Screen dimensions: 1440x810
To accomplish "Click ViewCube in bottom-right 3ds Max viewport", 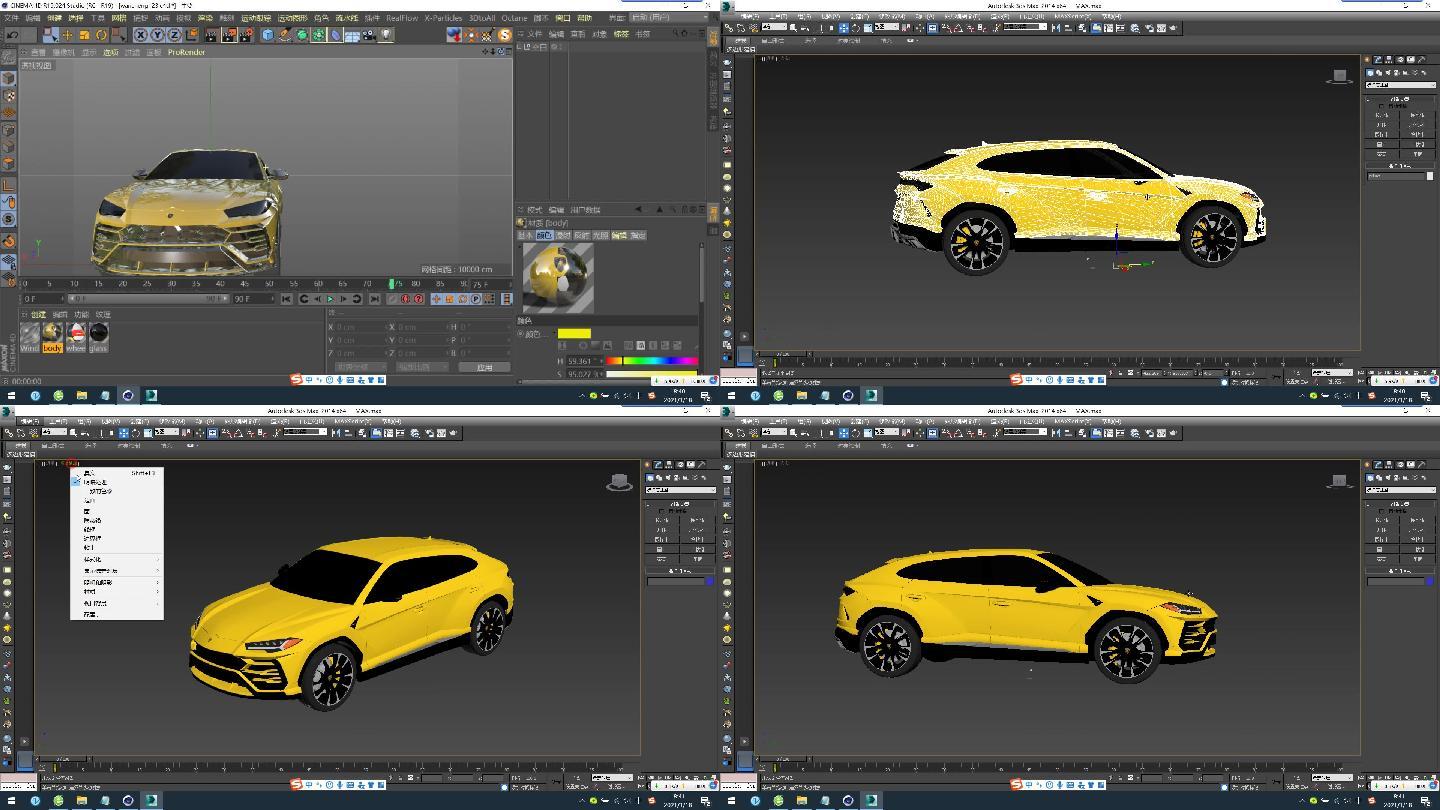I will [1339, 482].
